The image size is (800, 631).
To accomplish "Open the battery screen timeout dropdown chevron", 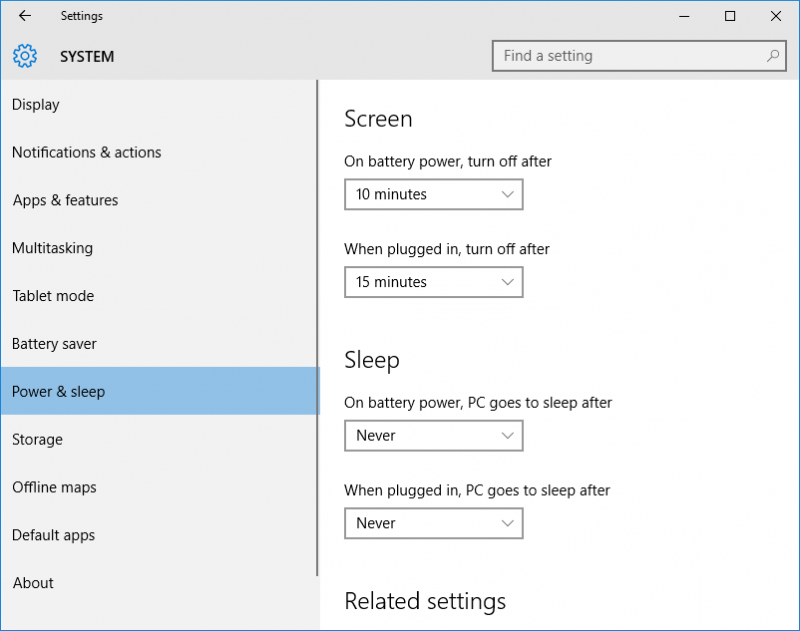I will coord(508,194).
